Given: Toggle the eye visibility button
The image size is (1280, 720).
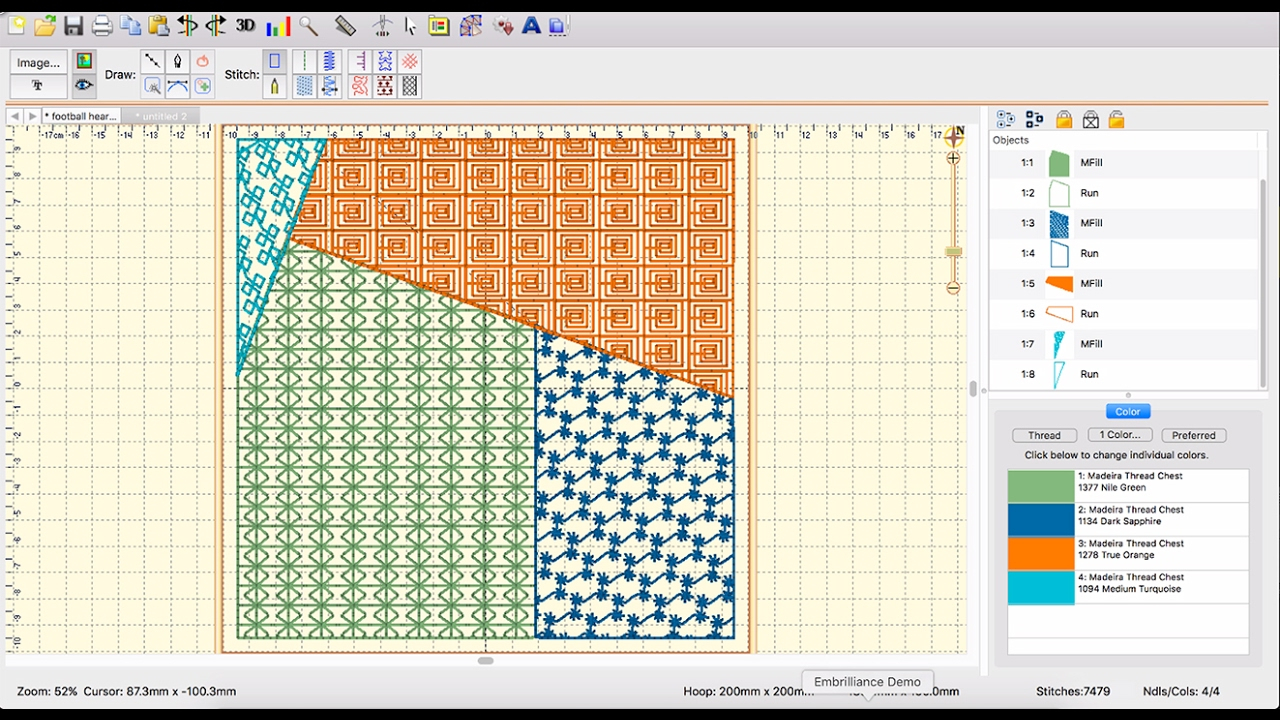Looking at the screenshot, I should coord(84,86).
